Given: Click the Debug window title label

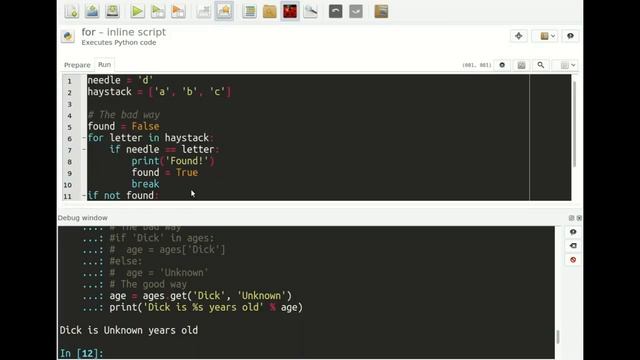Looking at the screenshot, I should [83, 218].
